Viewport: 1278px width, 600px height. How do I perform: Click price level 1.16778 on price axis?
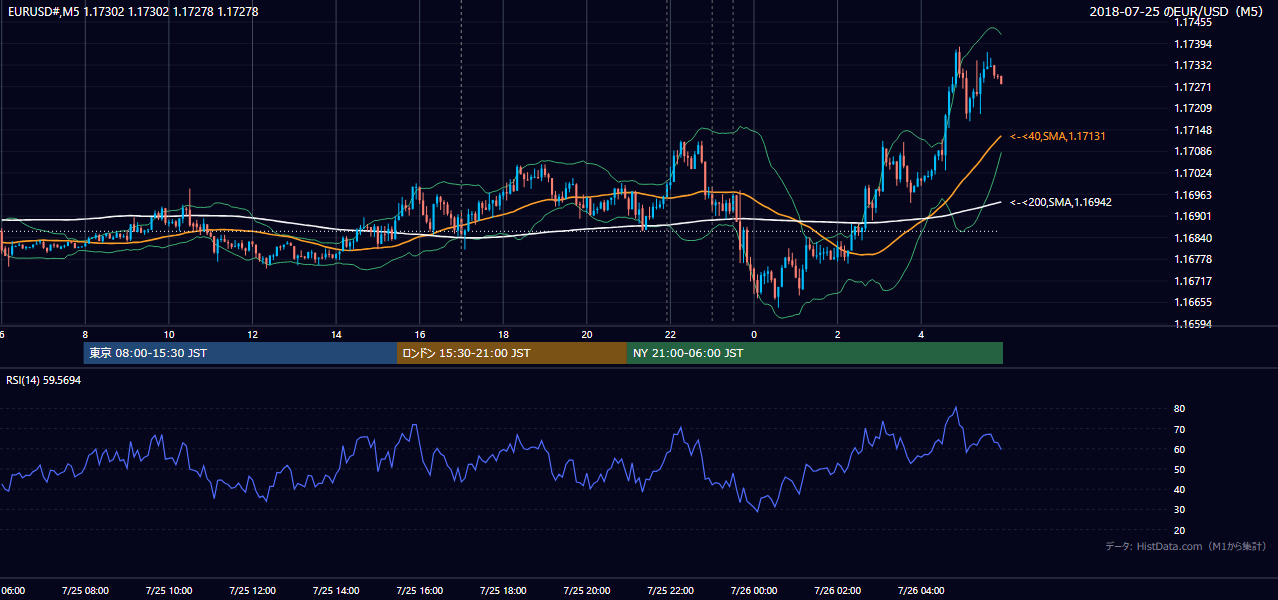point(1192,259)
